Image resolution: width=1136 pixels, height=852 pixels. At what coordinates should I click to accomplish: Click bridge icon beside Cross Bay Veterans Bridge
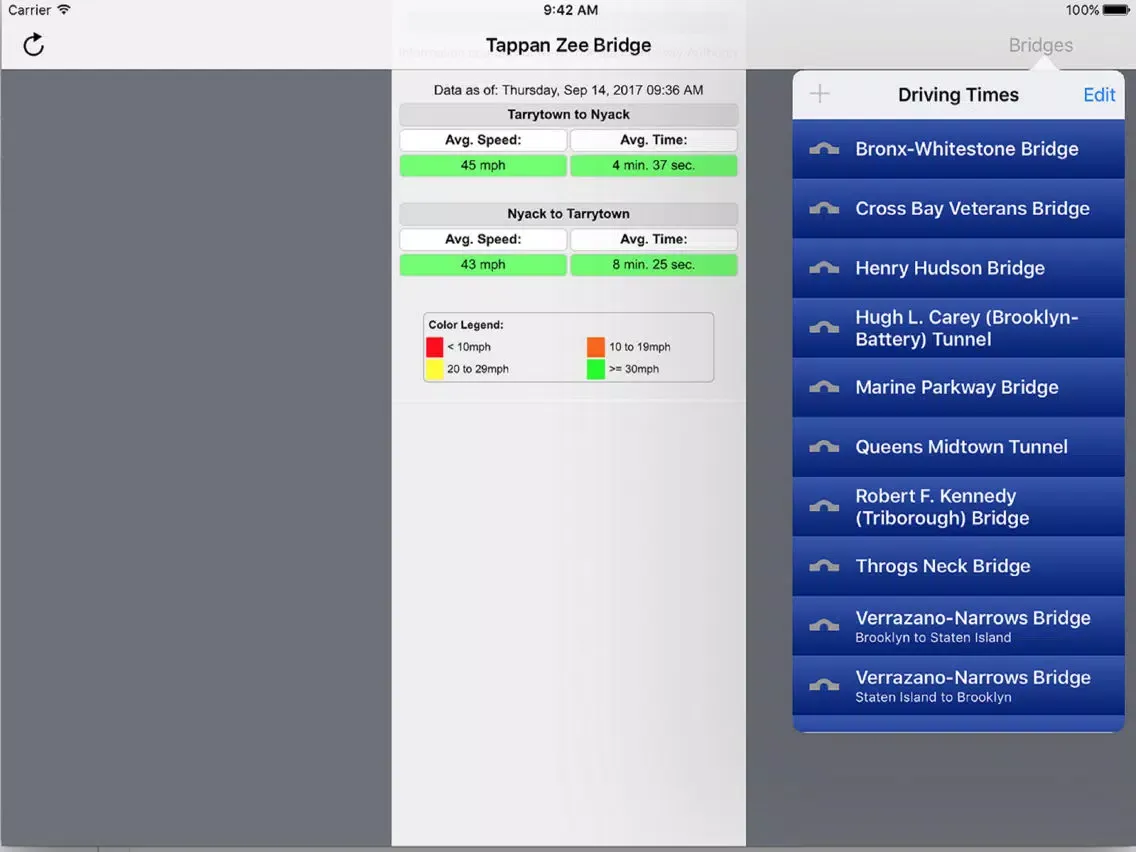click(x=824, y=209)
